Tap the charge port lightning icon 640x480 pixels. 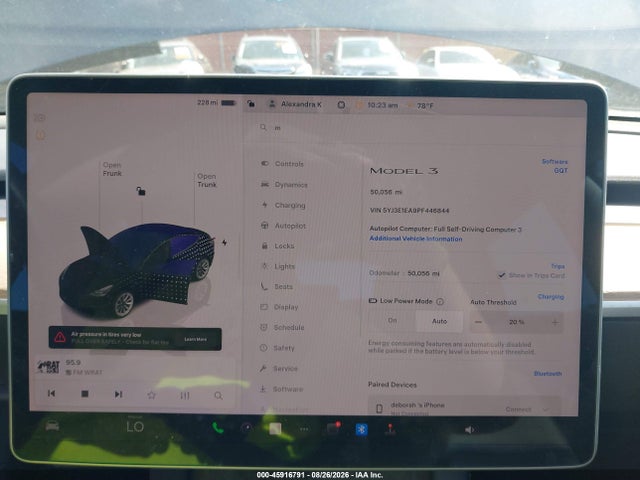pyautogui.click(x=224, y=242)
